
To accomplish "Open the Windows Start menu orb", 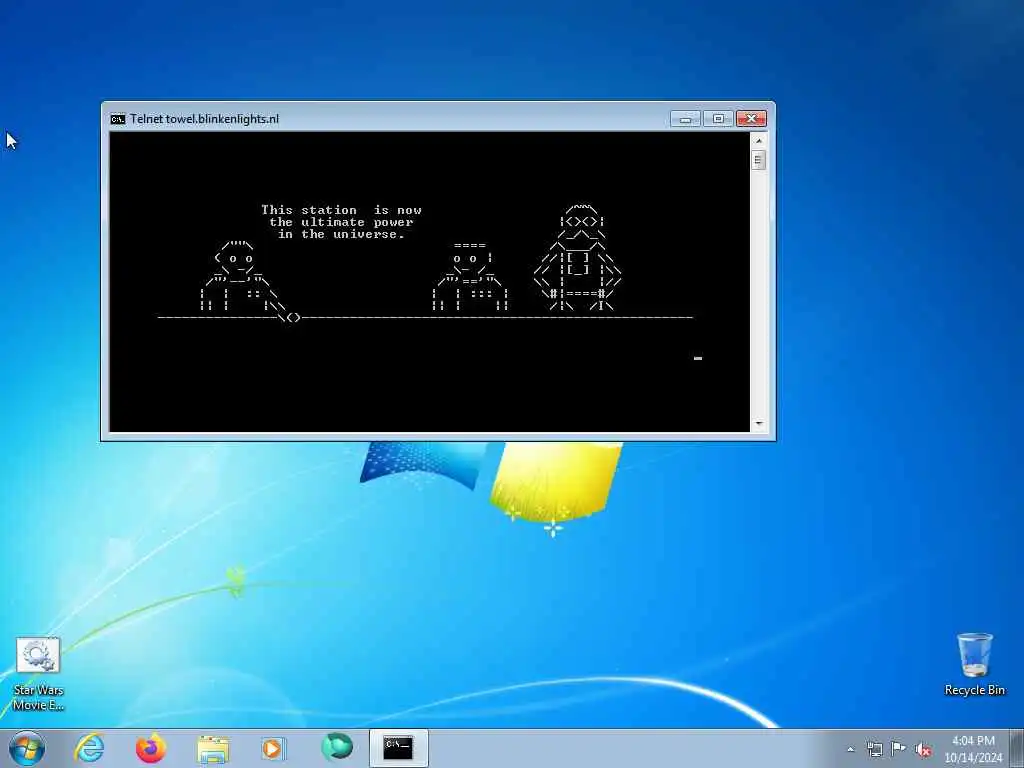I will click(27, 748).
